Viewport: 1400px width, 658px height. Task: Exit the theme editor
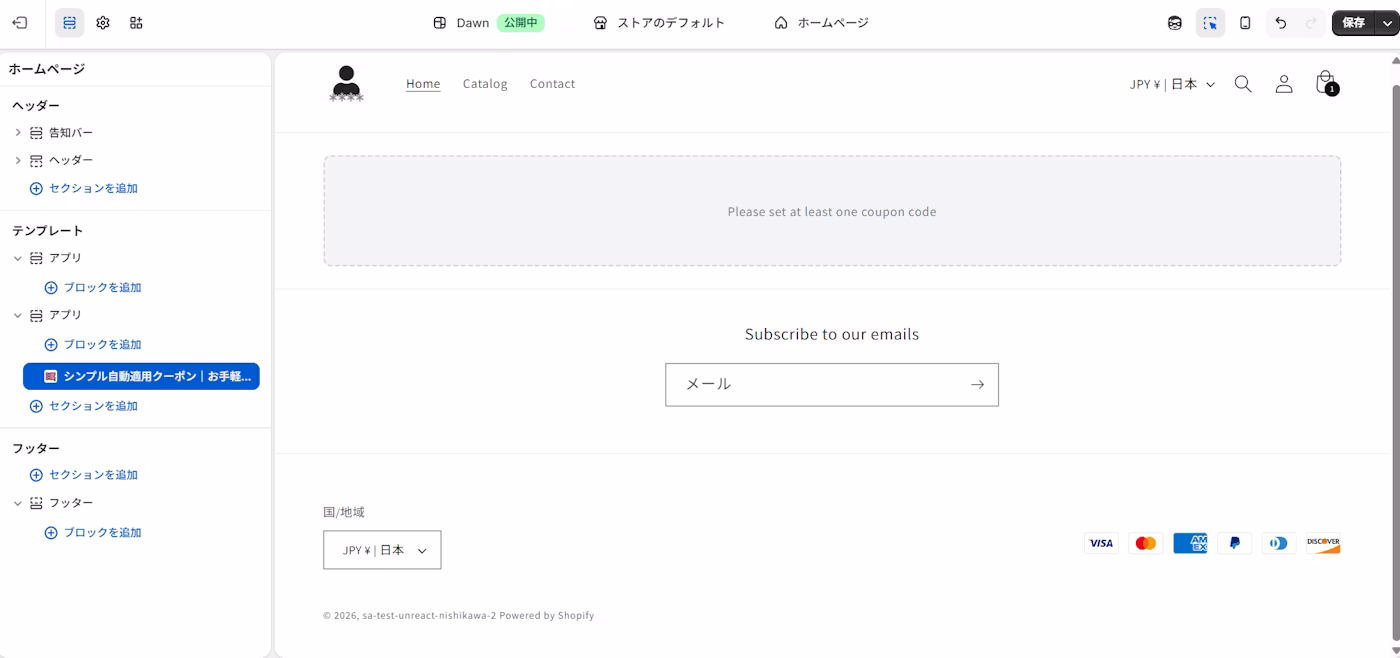pos(20,22)
